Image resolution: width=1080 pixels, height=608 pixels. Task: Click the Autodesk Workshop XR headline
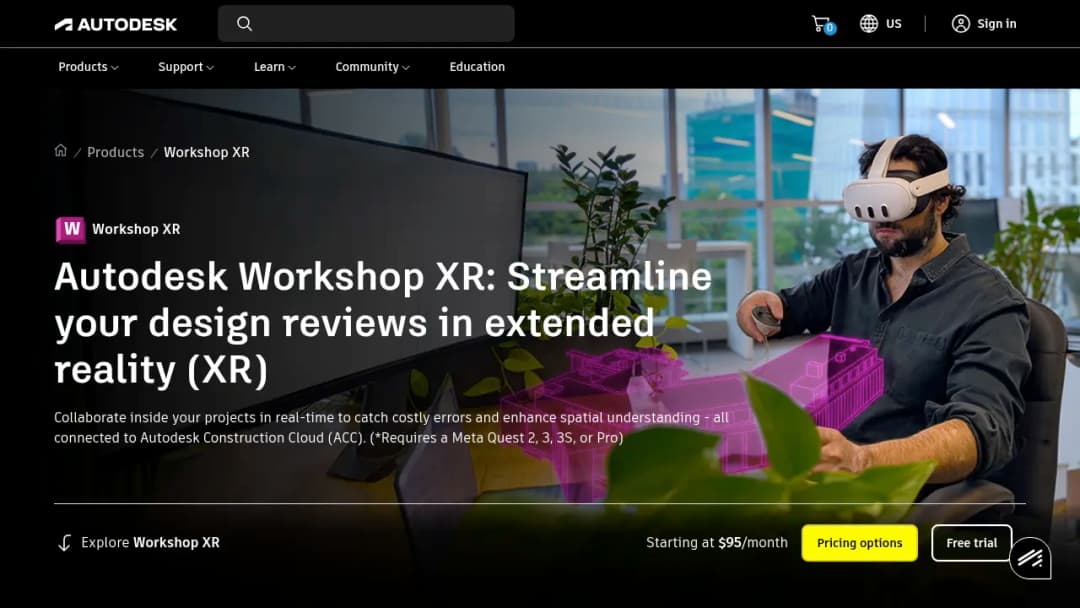click(x=383, y=323)
